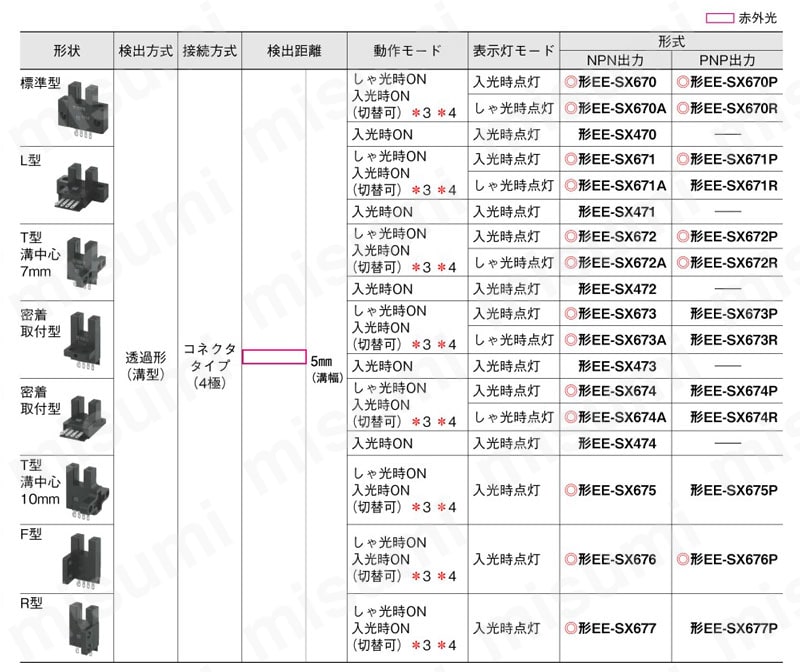Screen dimensions: 800x672
Task: Click the red circle beside 形EE-SX673
Action: (570, 313)
